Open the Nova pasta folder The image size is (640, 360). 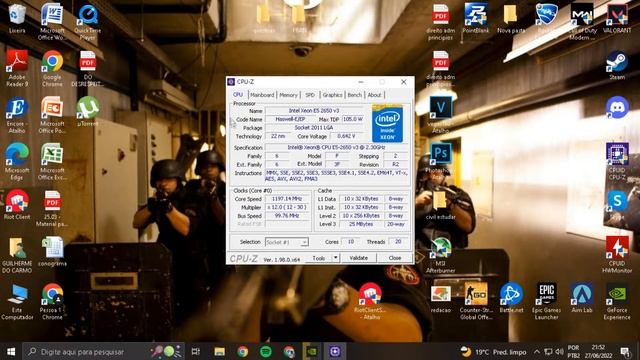511,18
